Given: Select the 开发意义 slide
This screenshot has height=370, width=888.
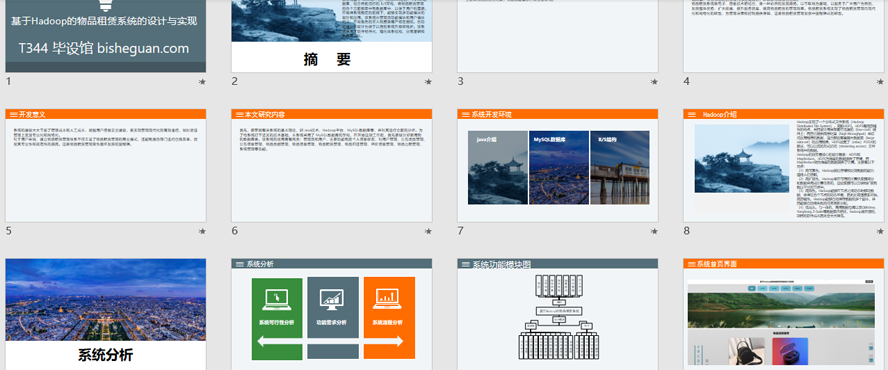Looking at the screenshot, I should click(x=106, y=165).
